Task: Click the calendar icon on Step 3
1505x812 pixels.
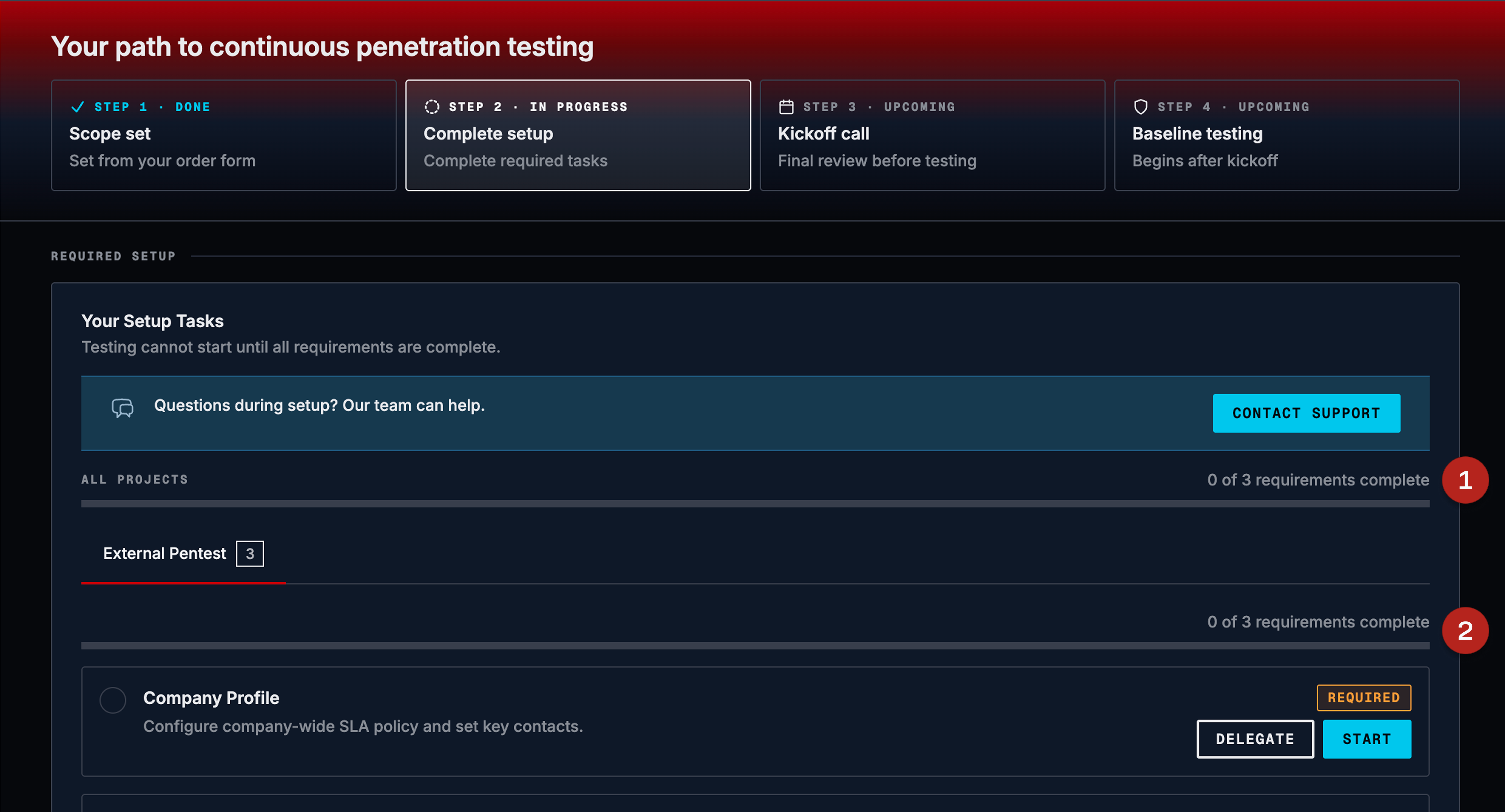Action: (786, 107)
